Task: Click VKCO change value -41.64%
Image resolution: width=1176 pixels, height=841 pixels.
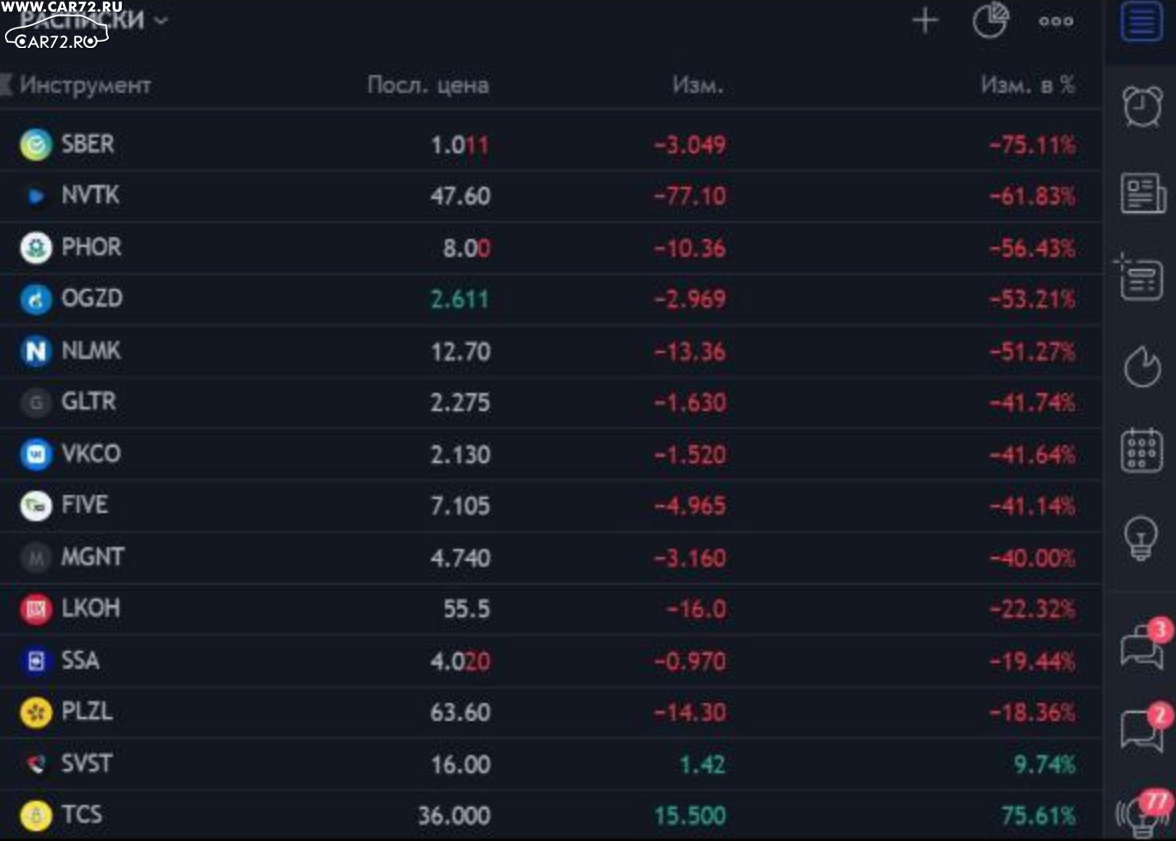Action: point(1032,455)
